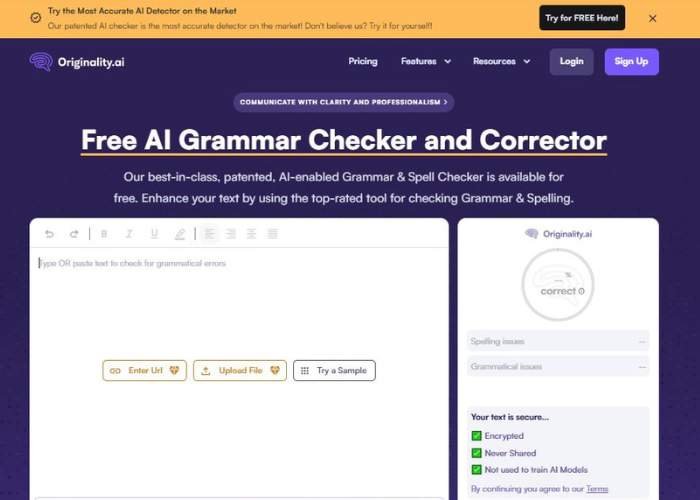Open the Resources dropdown menu
Viewport: 700px width, 500px height.
coord(501,61)
